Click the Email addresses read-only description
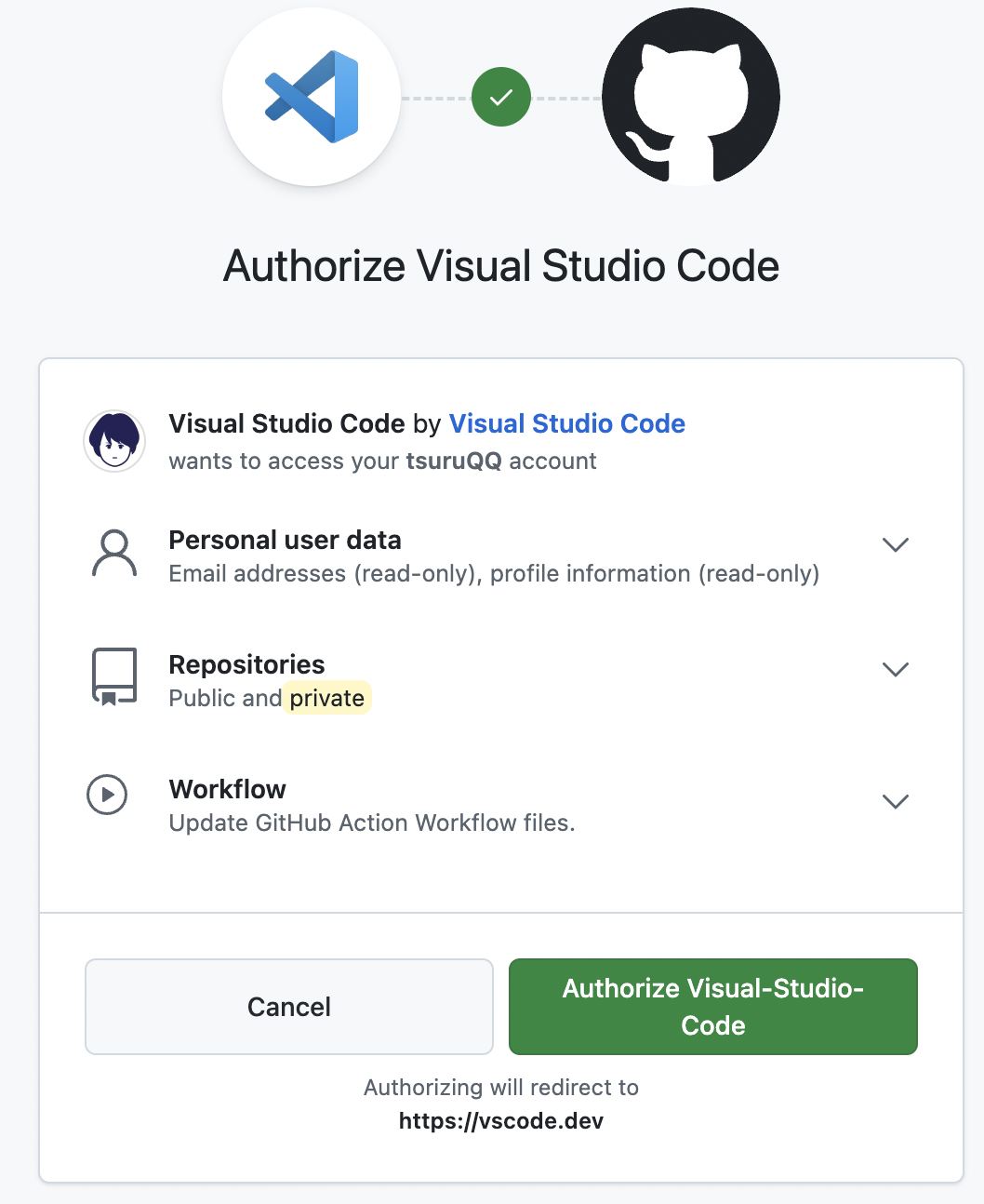The width and height of the screenshot is (984, 1204). [x=493, y=573]
